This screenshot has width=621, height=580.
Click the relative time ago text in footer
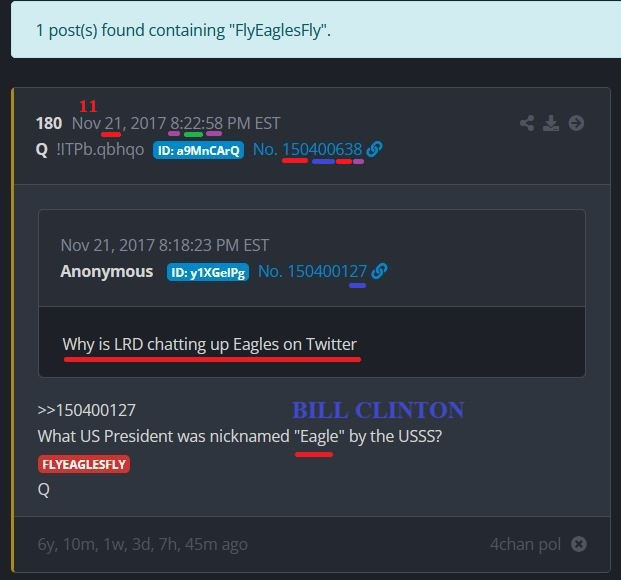[x=143, y=544]
